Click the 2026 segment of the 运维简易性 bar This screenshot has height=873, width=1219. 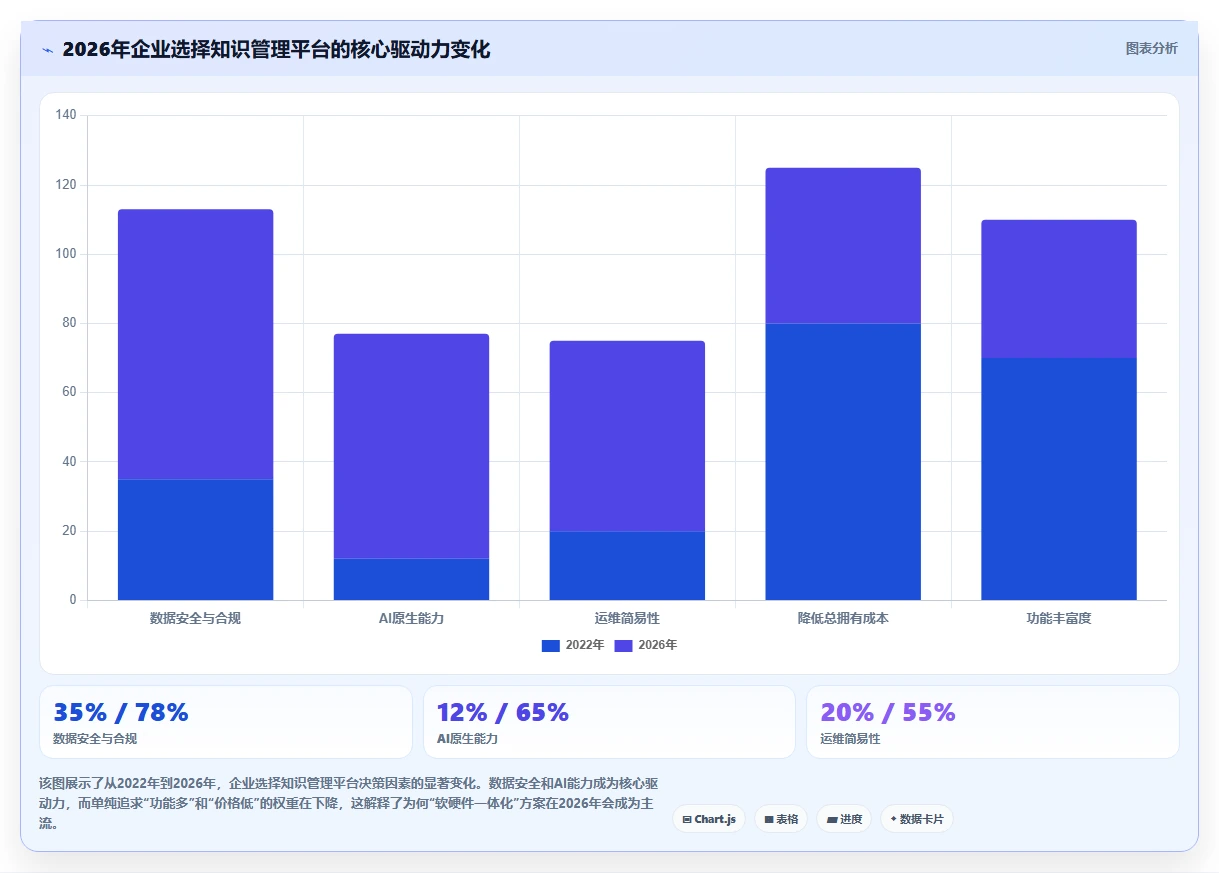(x=627, y=436)
